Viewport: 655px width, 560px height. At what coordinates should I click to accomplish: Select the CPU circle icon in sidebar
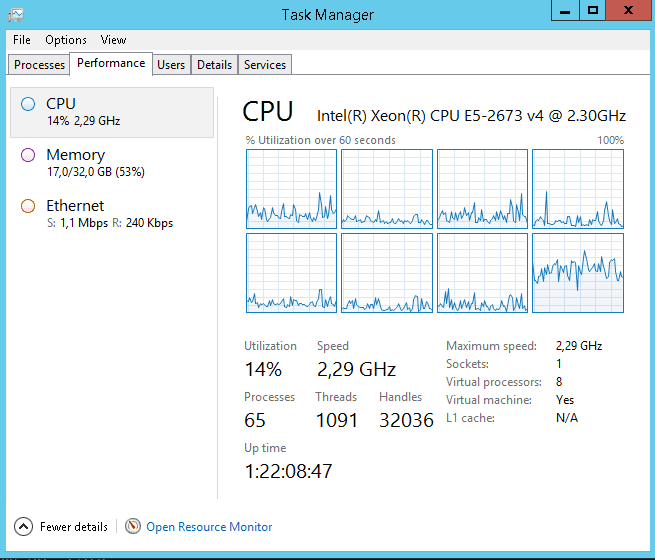coord(28,103)
